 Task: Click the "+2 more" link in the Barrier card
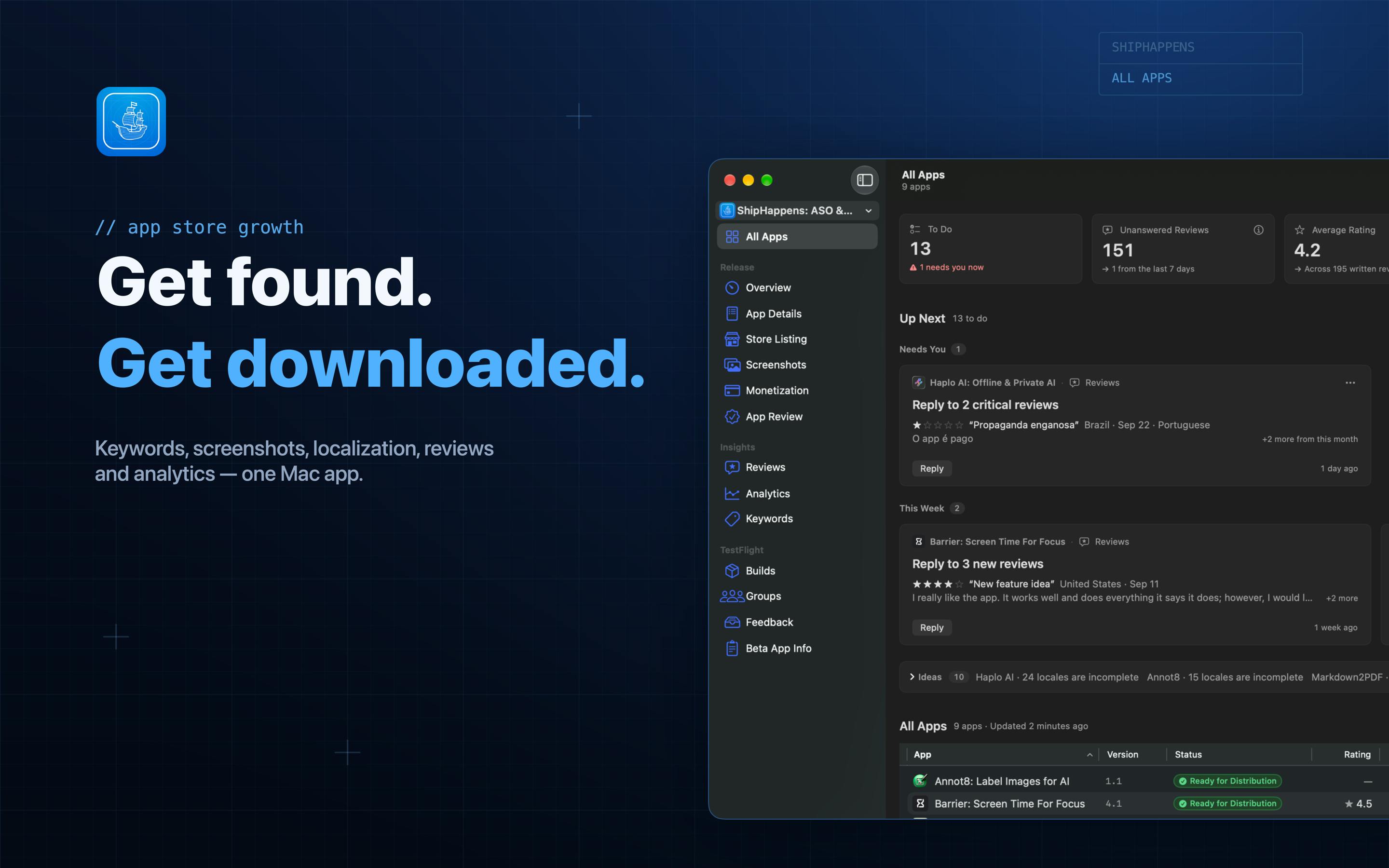coord(1341,598)
